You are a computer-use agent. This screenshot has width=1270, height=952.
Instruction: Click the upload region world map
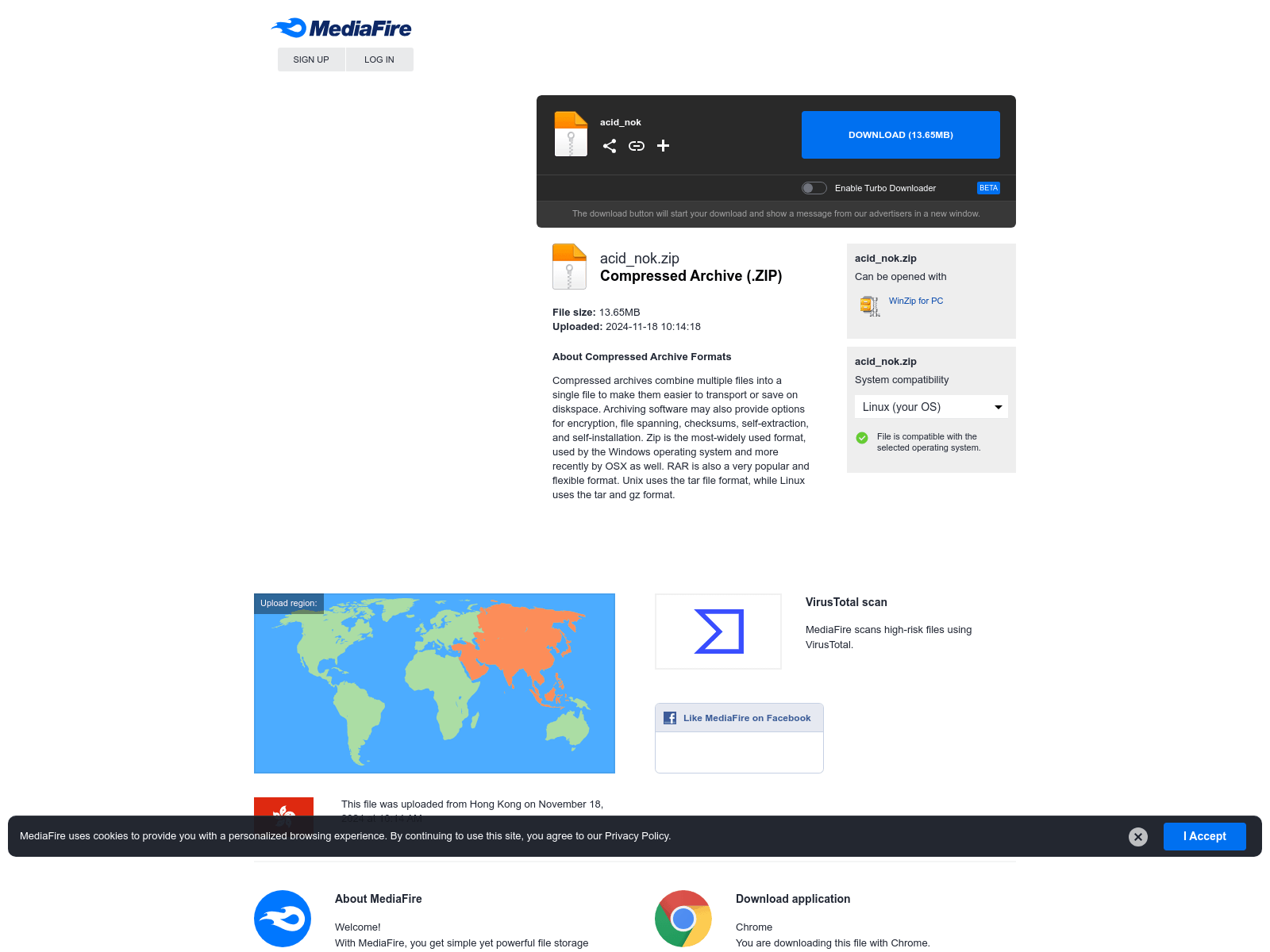[x=434, y=683]
